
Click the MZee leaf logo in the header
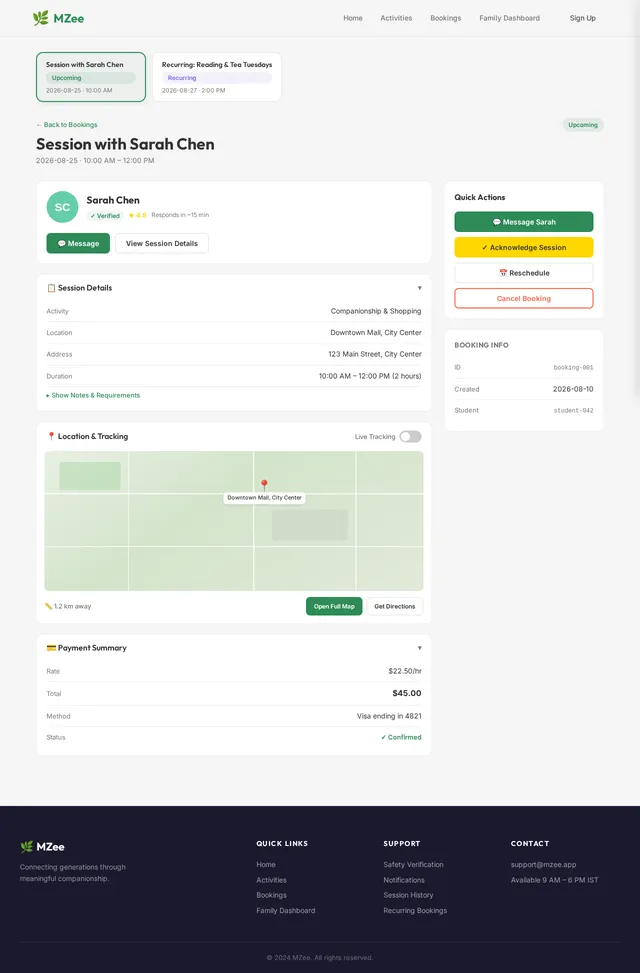coord(41,18)
